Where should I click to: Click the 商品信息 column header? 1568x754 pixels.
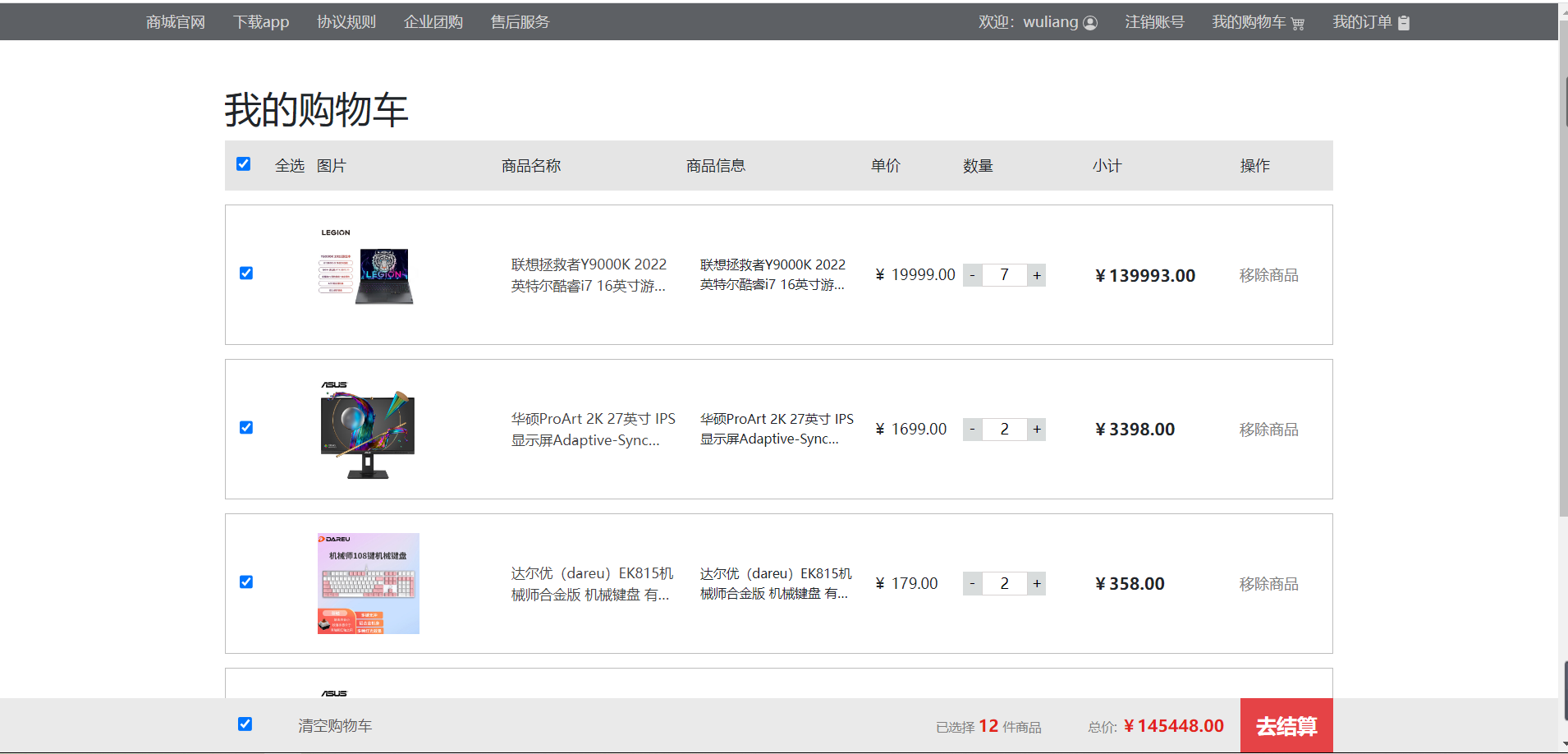716,166
